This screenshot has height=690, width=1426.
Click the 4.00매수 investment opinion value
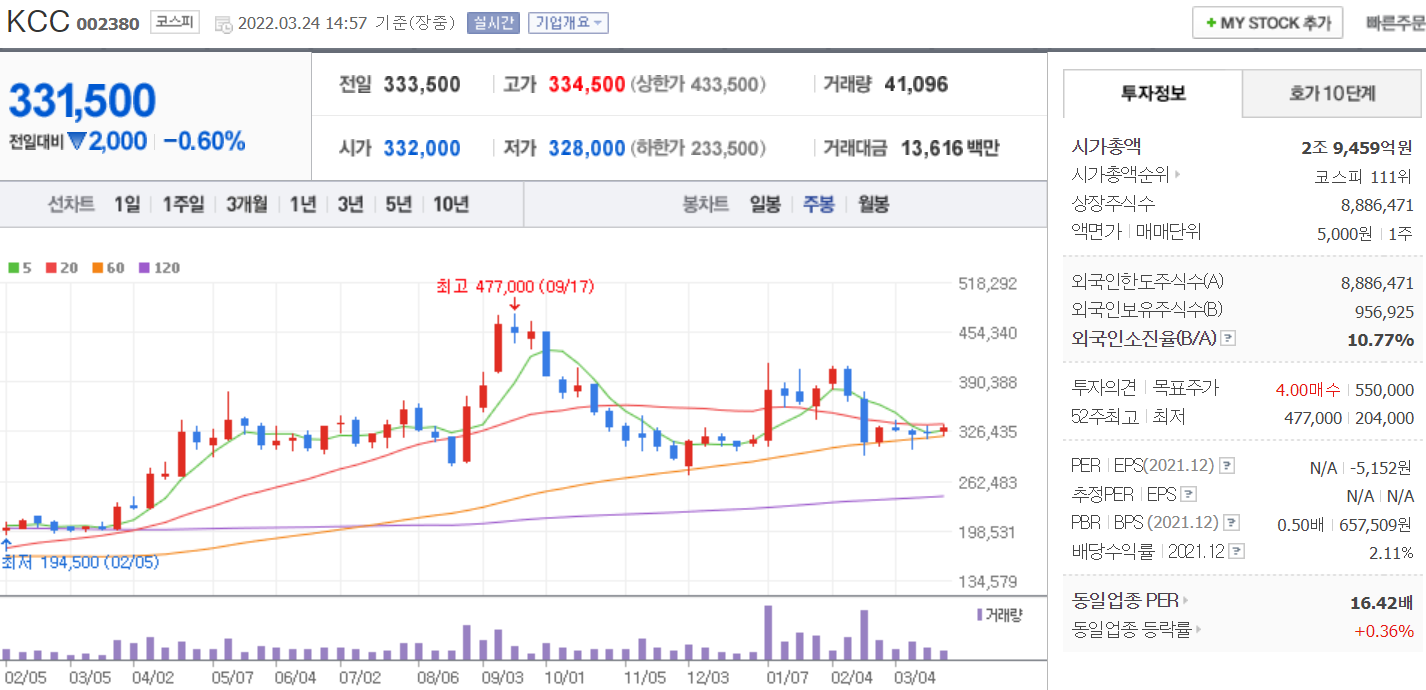click(x=1307, y=390)
